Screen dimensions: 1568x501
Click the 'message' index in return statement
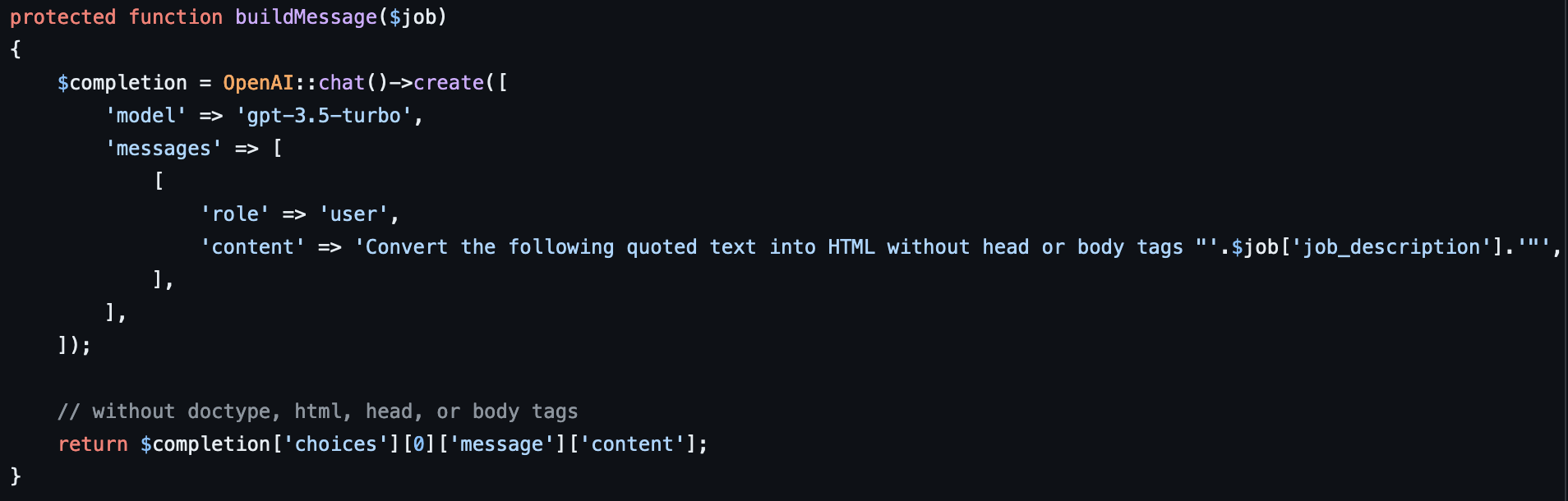(x=501, y=444)
